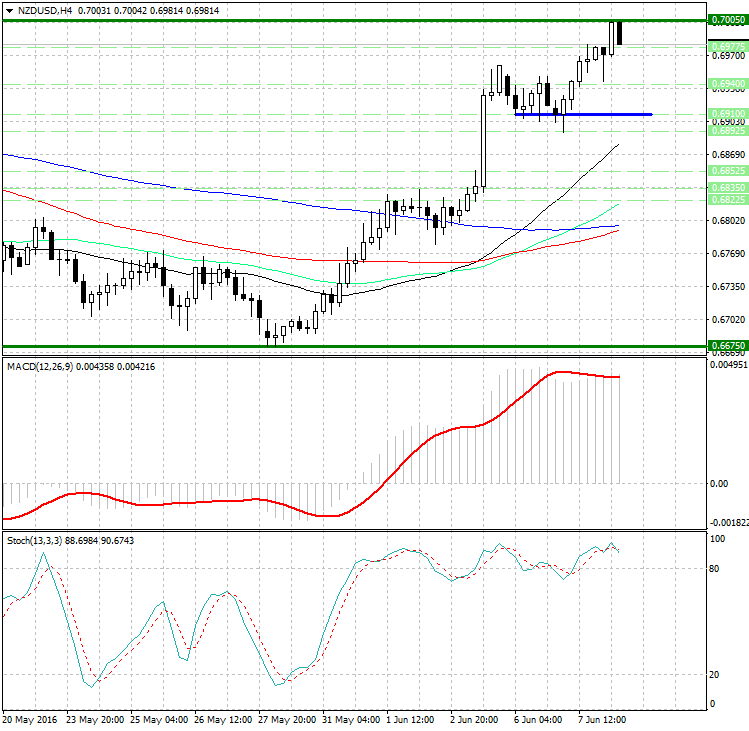This screenshot has height=731, width=749.
Task: Click the 6 Jun 04:00 time label
Action: click(538, 720)
